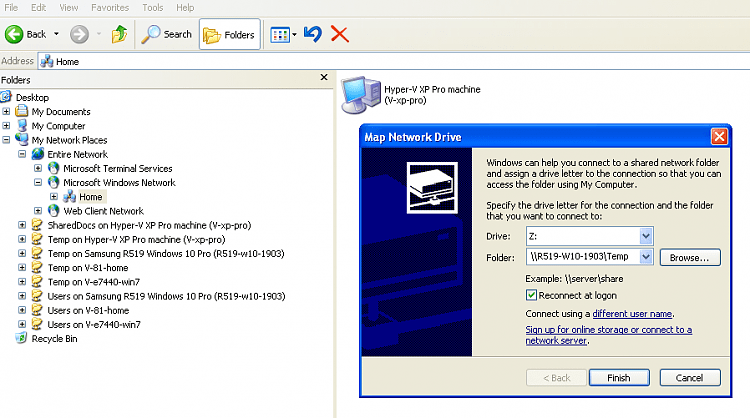This screenshot has width=750, height=418.
Task: Click the Browse... button
Action: click(690, 257)
